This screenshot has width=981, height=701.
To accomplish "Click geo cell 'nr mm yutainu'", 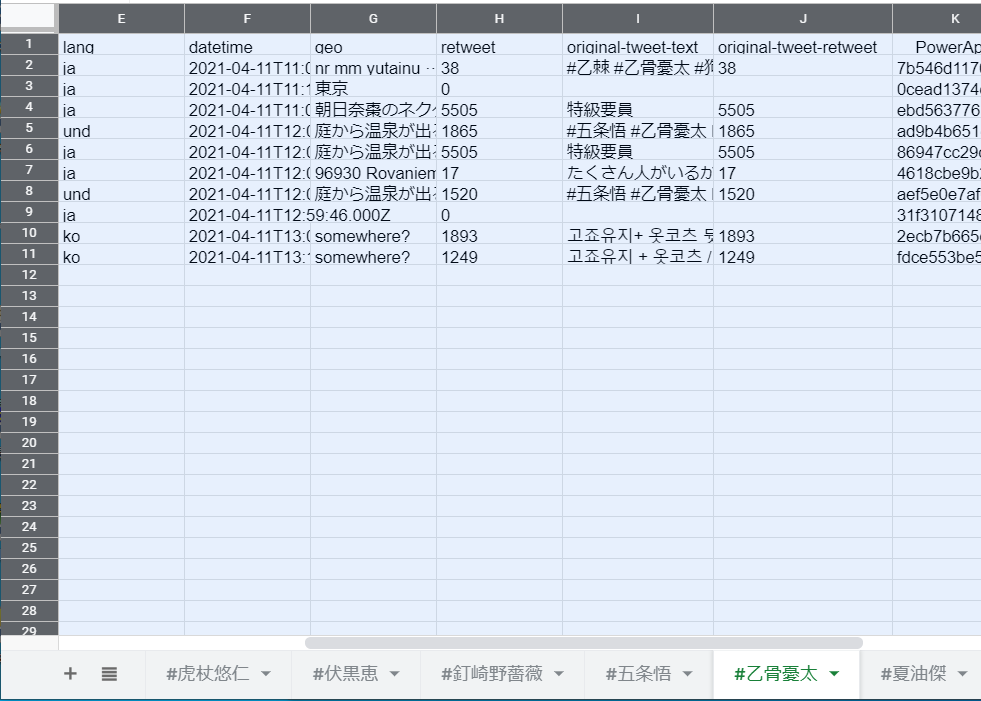I will (x=373, y=65).
